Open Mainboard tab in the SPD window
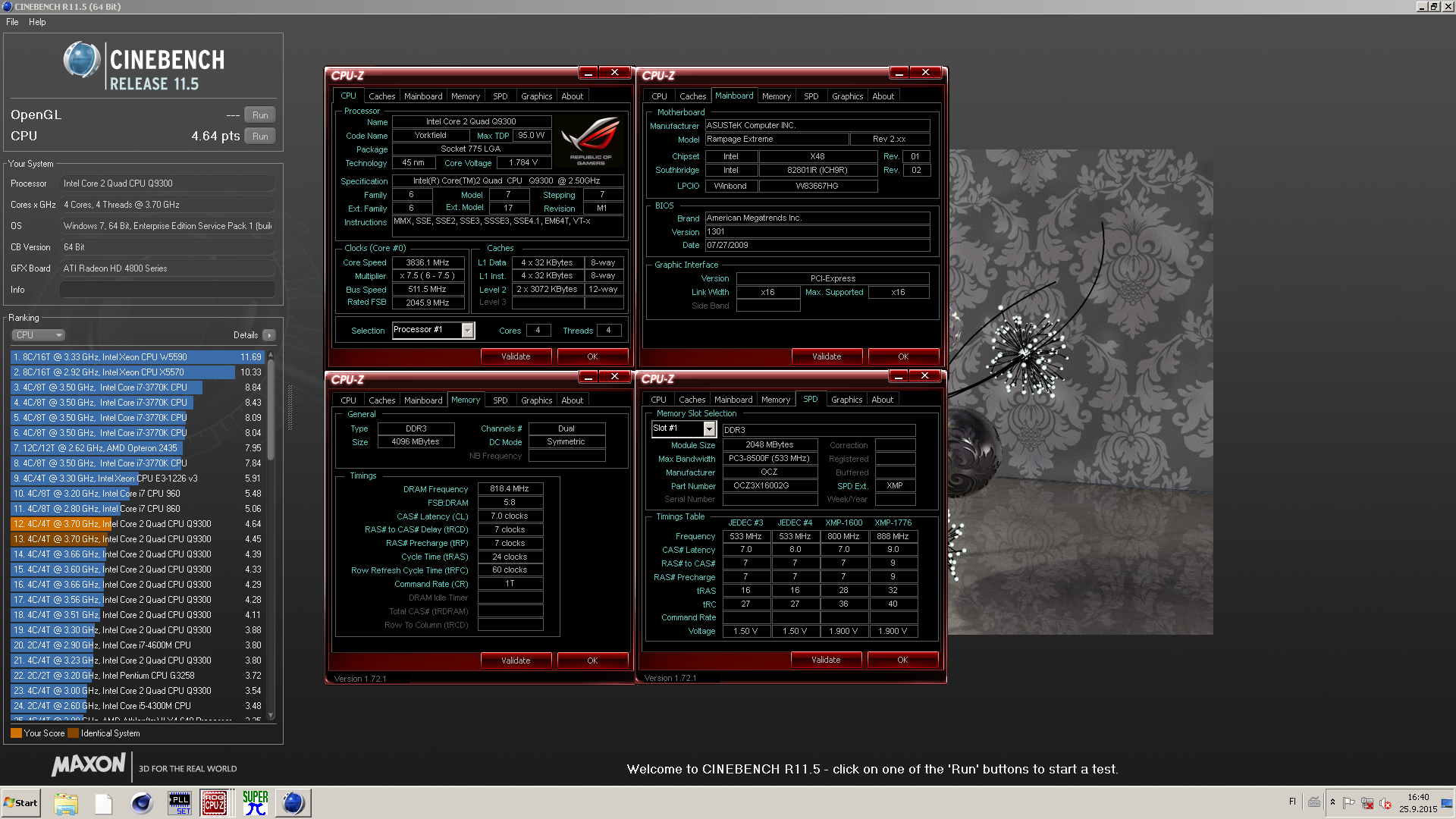 click(733, 400)
